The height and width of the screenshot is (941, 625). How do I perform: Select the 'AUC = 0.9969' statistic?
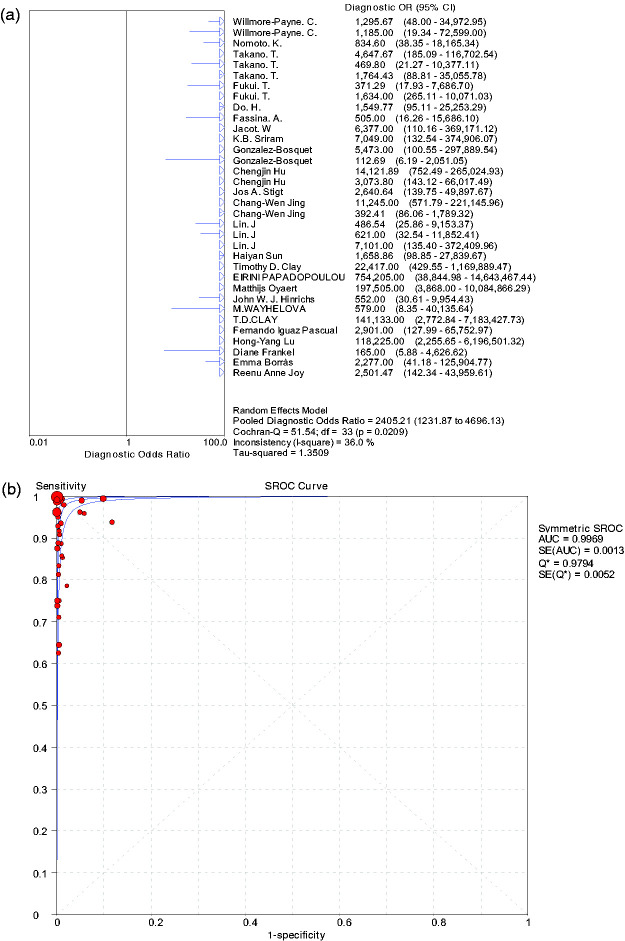pyautogui.click(x=570, y=540)
